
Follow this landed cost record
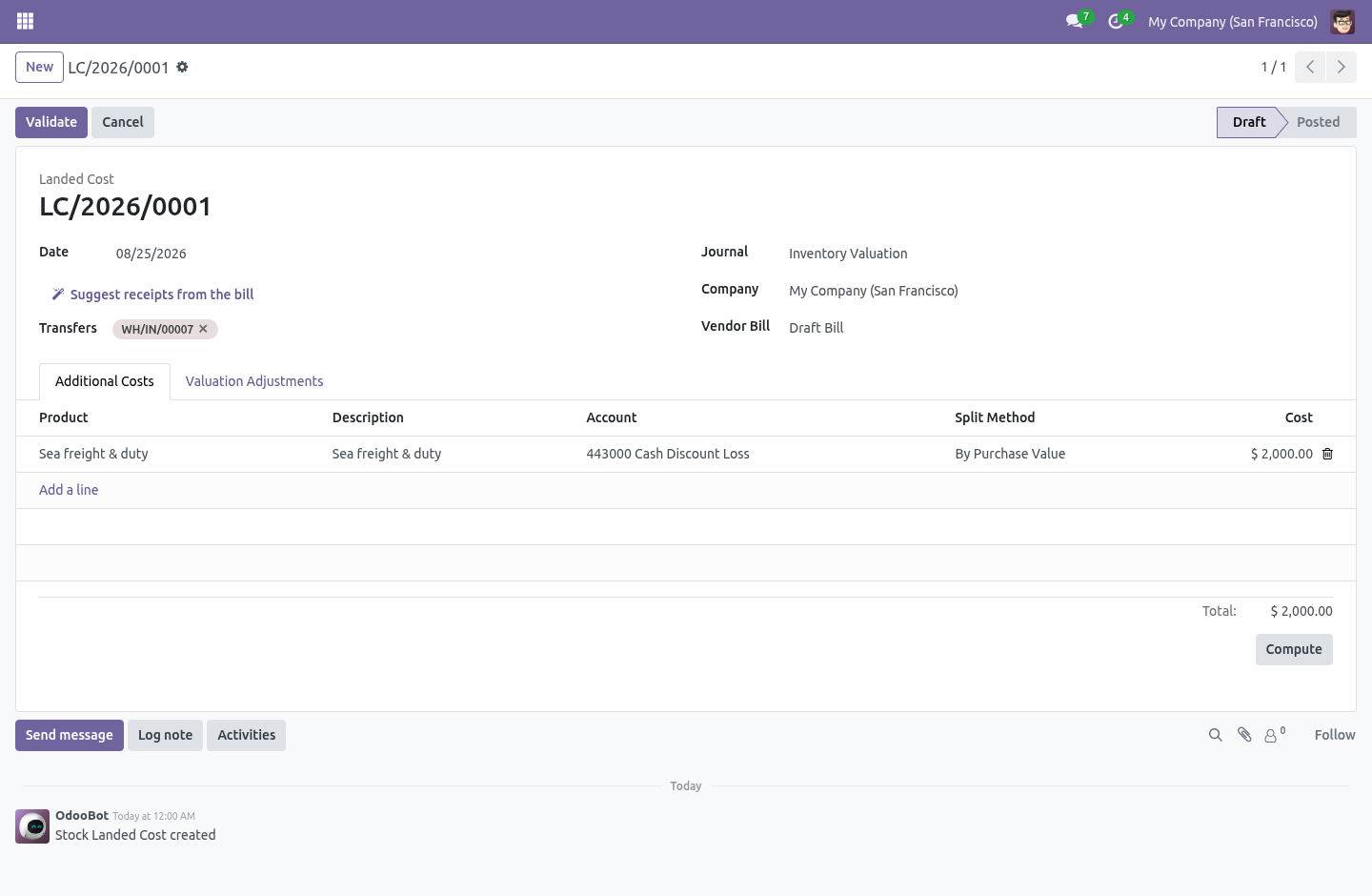(x=1334, y=735)
